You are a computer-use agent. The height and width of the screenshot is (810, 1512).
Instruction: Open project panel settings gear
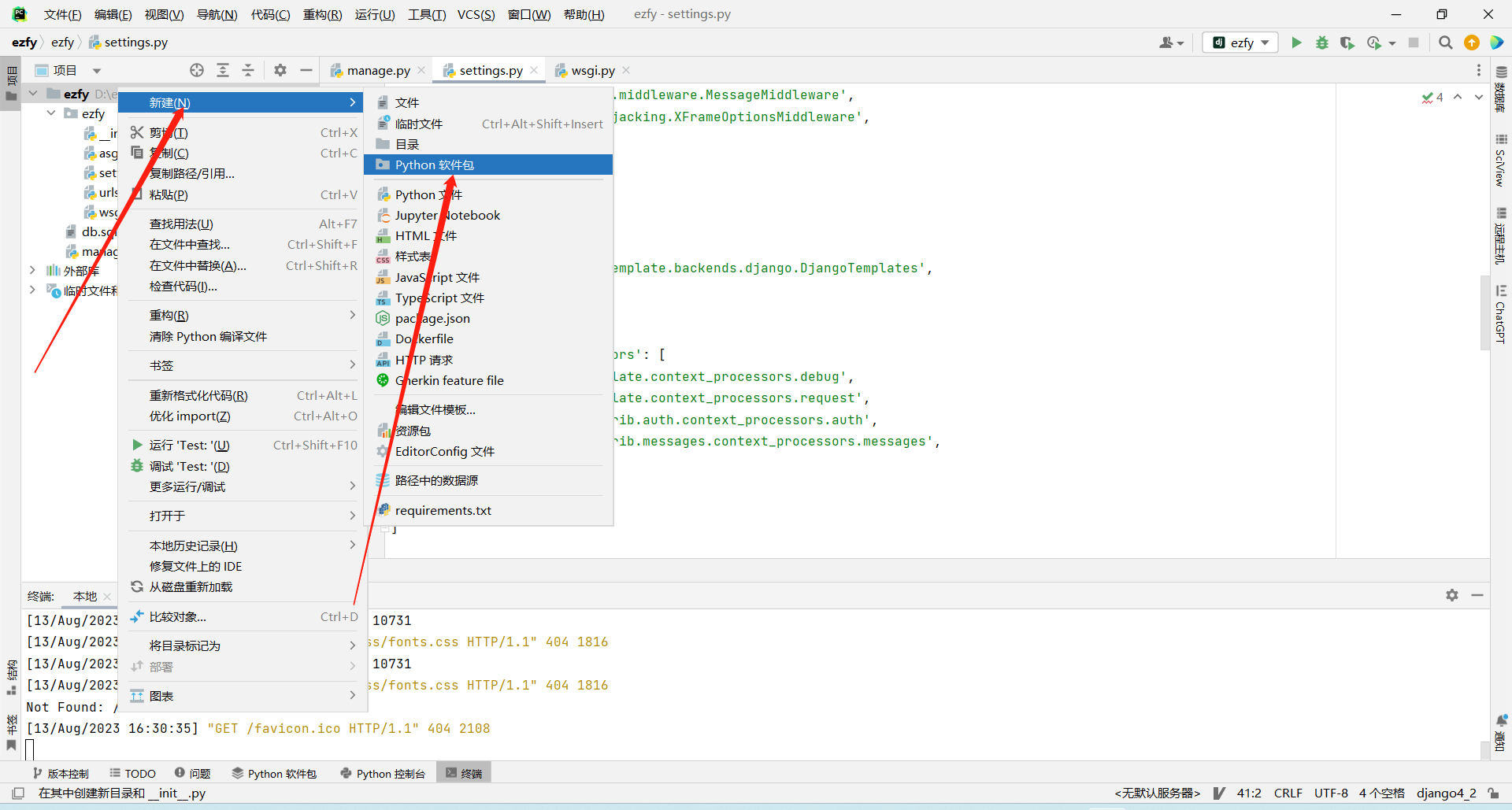click(280, 70)
